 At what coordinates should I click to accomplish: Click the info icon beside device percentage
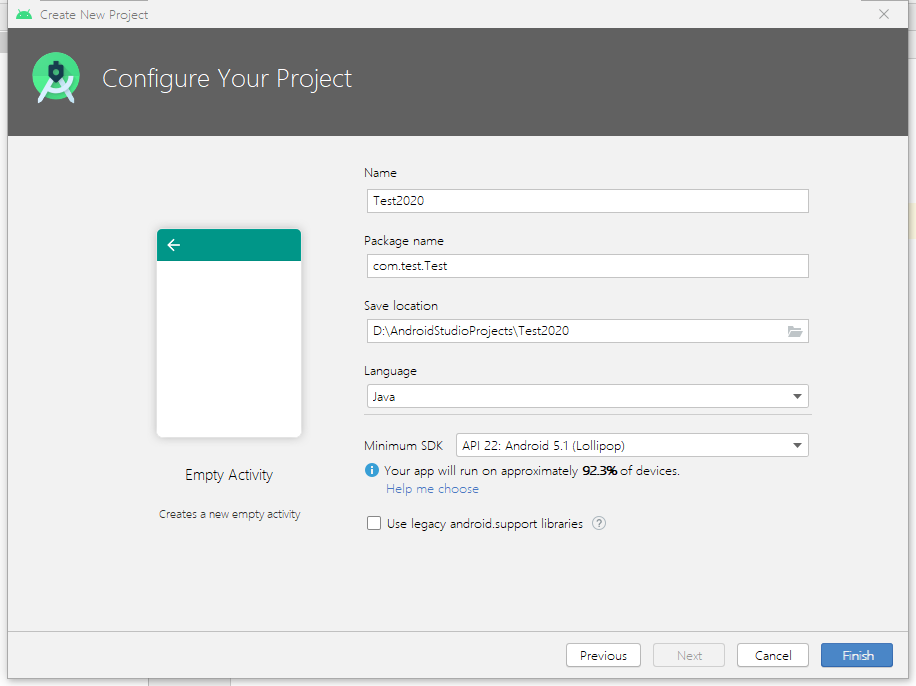(x=372, y=470)
